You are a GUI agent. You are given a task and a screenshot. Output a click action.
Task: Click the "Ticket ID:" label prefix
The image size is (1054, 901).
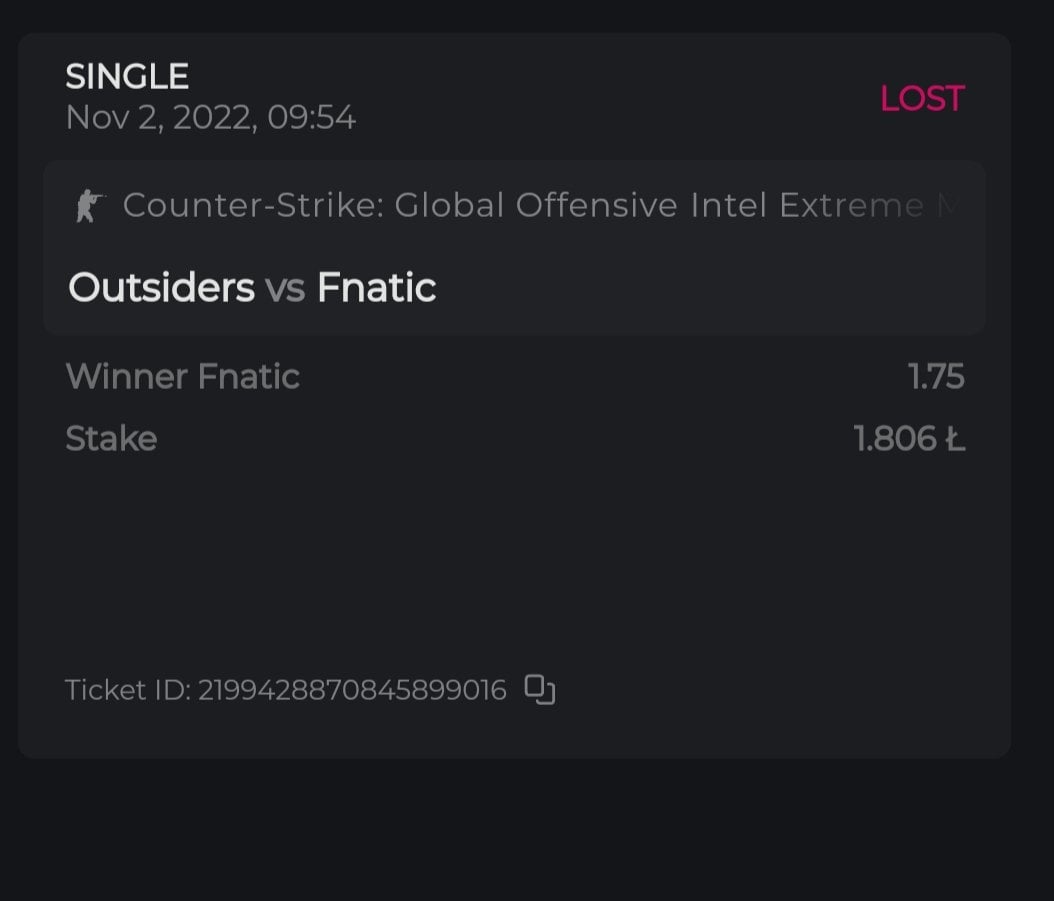click(127, 690)
